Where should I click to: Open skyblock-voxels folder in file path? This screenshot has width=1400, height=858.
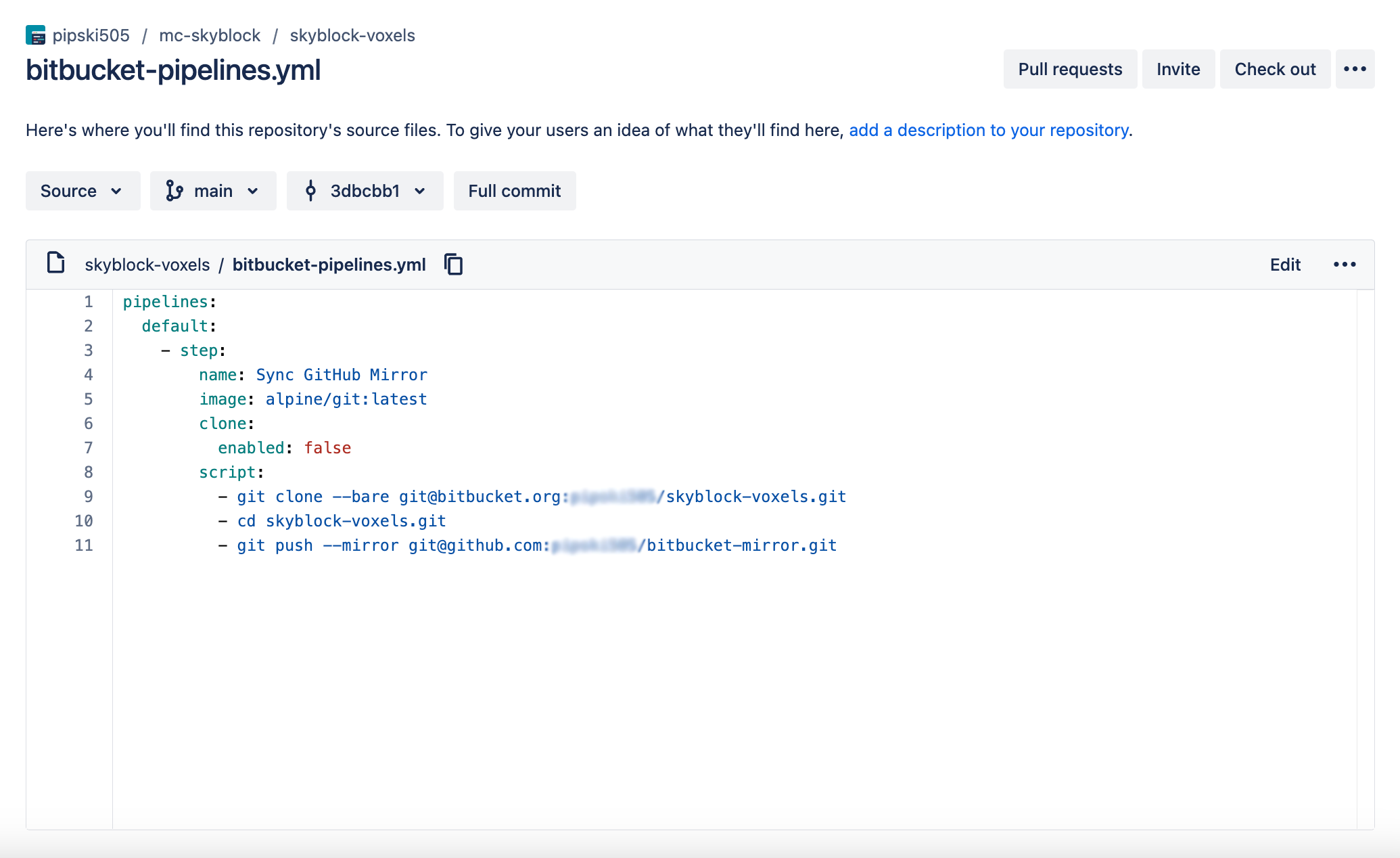147,265
